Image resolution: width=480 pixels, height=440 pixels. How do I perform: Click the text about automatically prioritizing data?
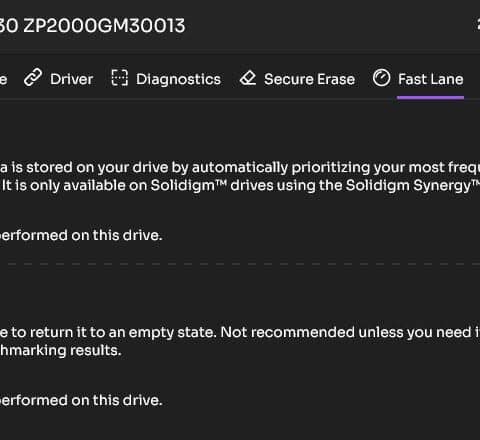(x=240, y=168)
